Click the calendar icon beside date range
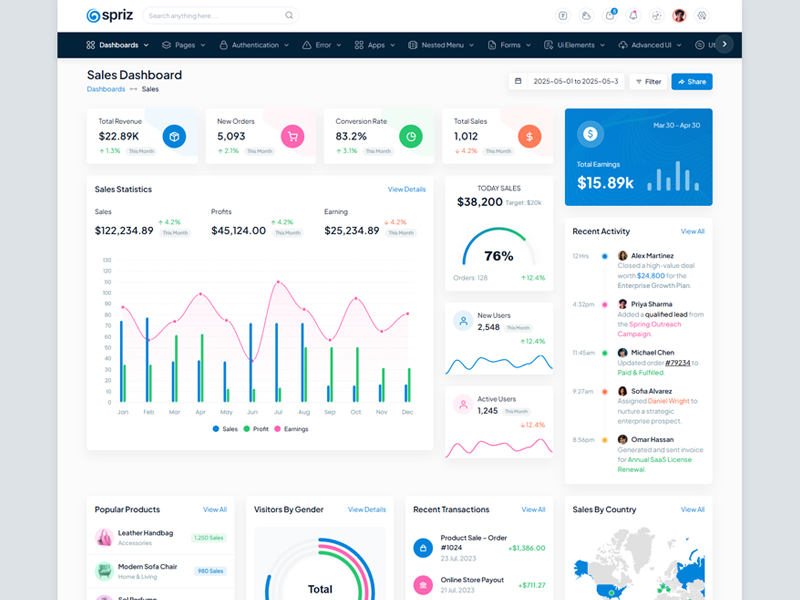 pyautogui.click(x=518, y=81)
